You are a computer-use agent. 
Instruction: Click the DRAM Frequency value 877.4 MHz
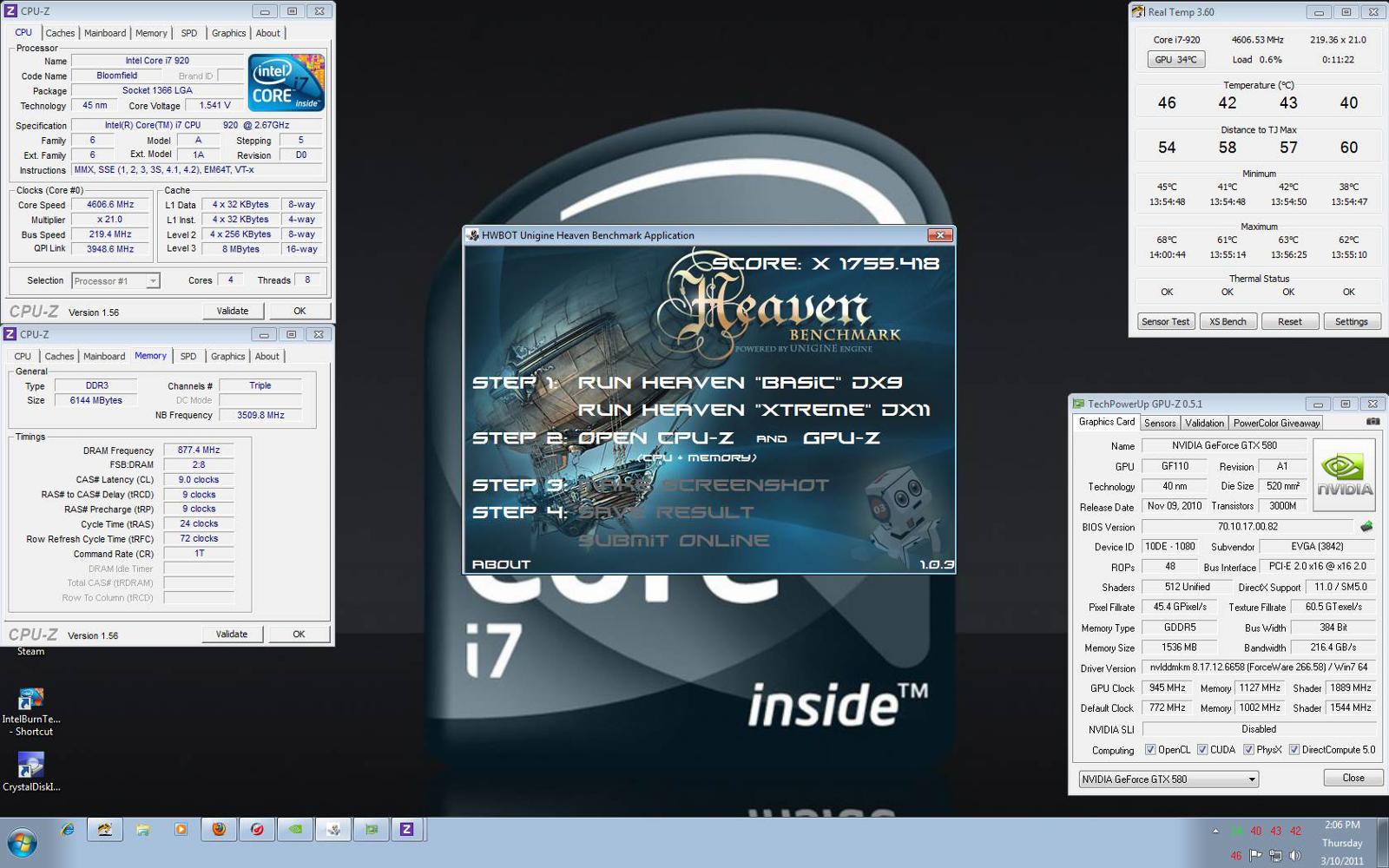coord(199,450)
